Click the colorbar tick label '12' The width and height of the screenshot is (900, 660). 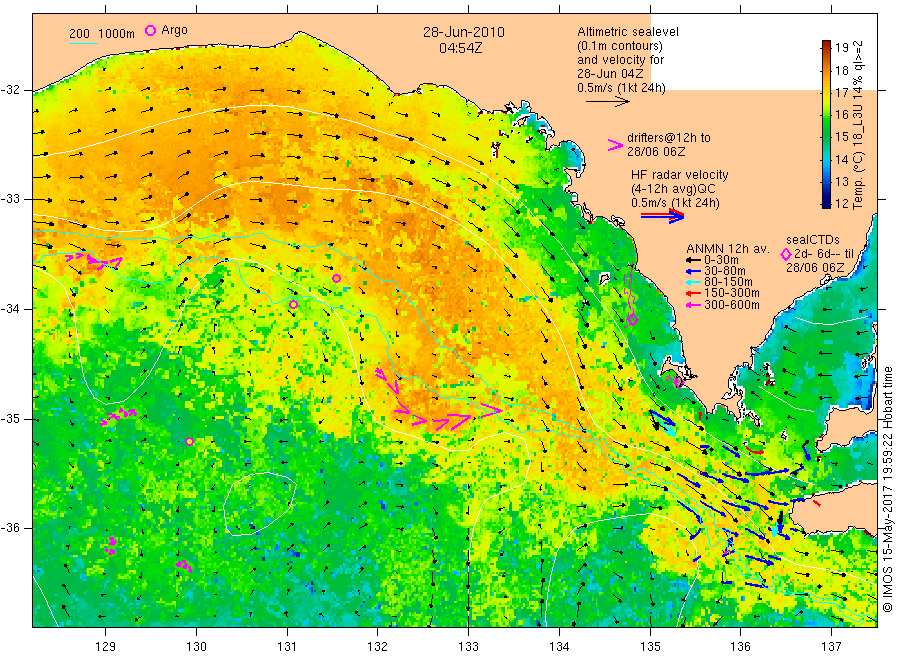[841, 203]
